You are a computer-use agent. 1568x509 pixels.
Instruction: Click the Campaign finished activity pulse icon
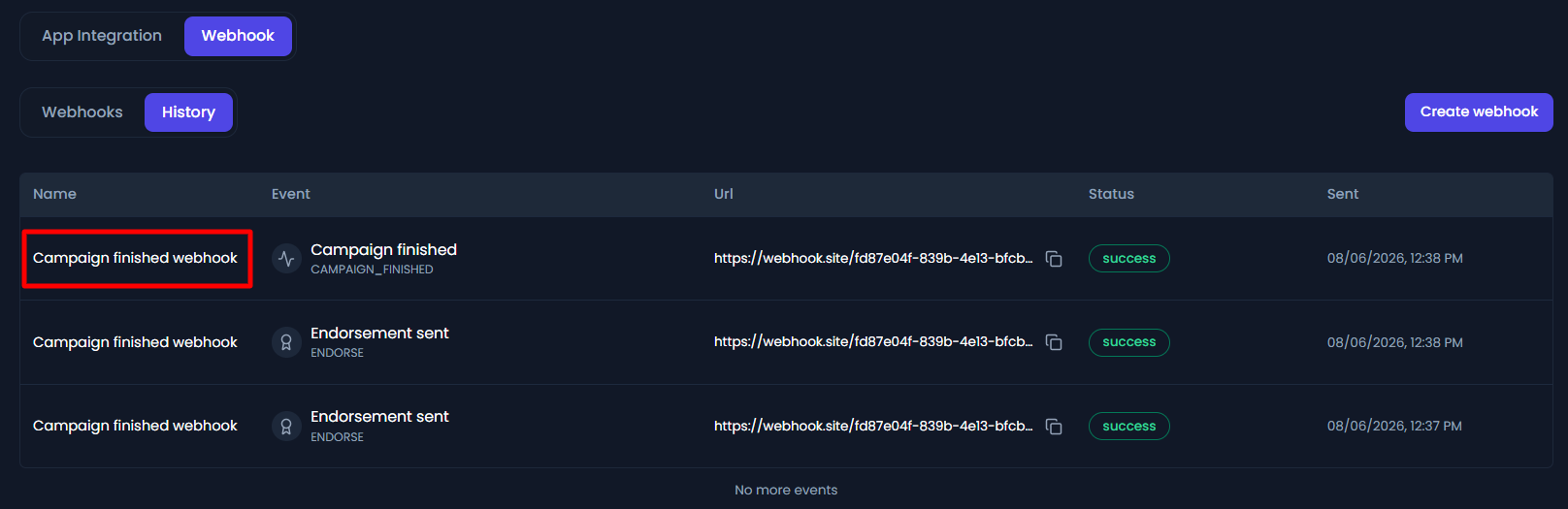click(286, 259)
